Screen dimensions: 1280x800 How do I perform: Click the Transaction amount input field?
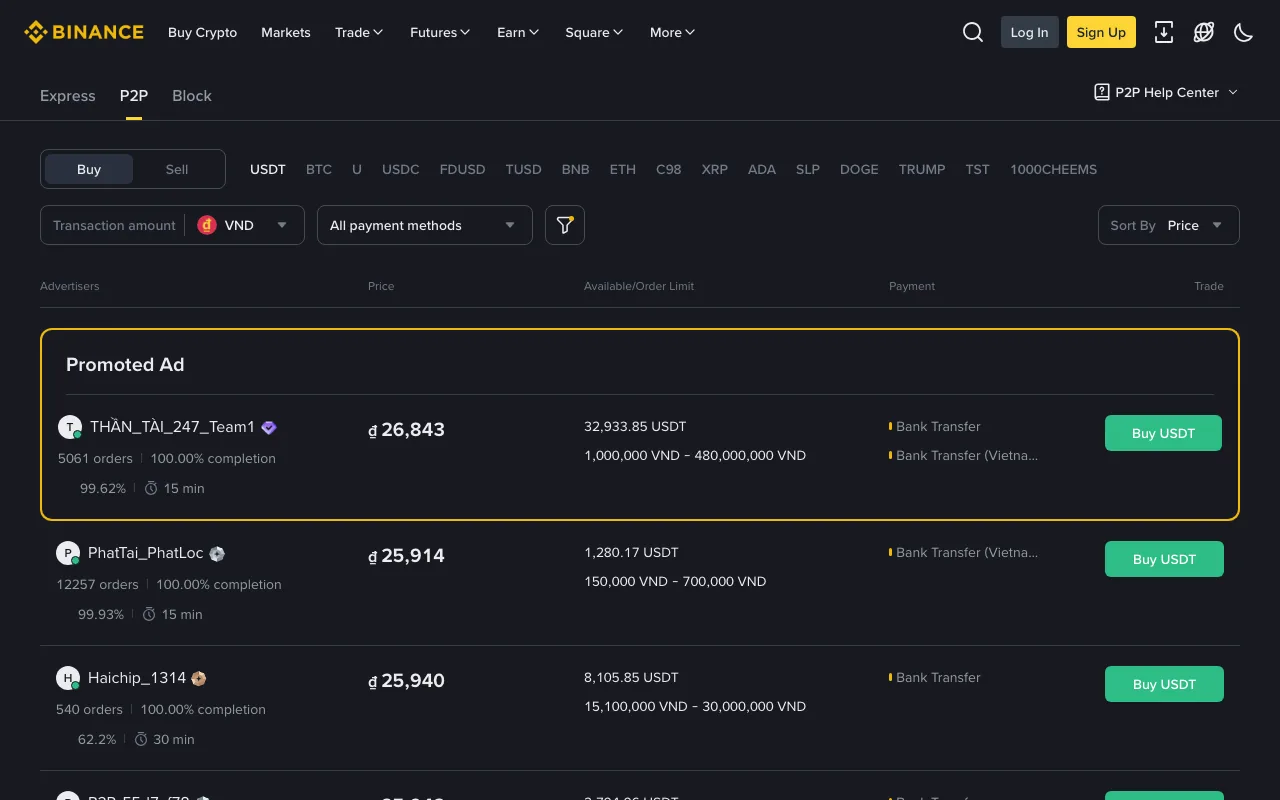click(x=114, y=225)
